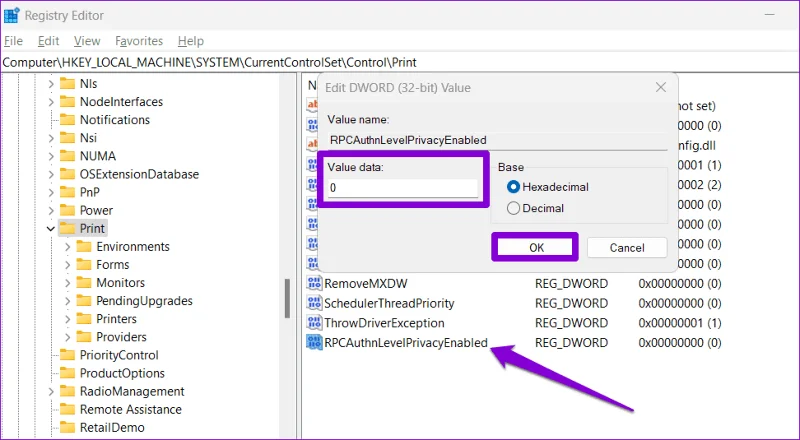This screenshot has height=440, width=800.
Task: Click the registry path address bar
Action: tap(400, 62)
